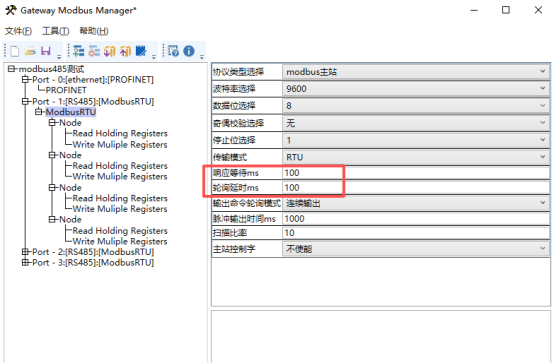This screenshot has height=364, width=554.
Task: Select the PROFINET child item
Action: click(66, 90)
